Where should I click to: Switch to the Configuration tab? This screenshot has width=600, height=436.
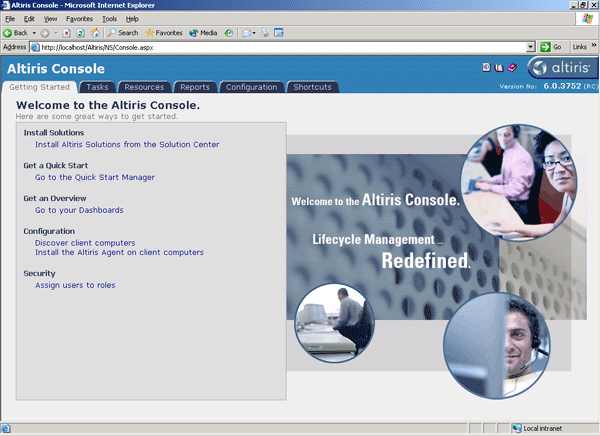(x=251, y=87)
